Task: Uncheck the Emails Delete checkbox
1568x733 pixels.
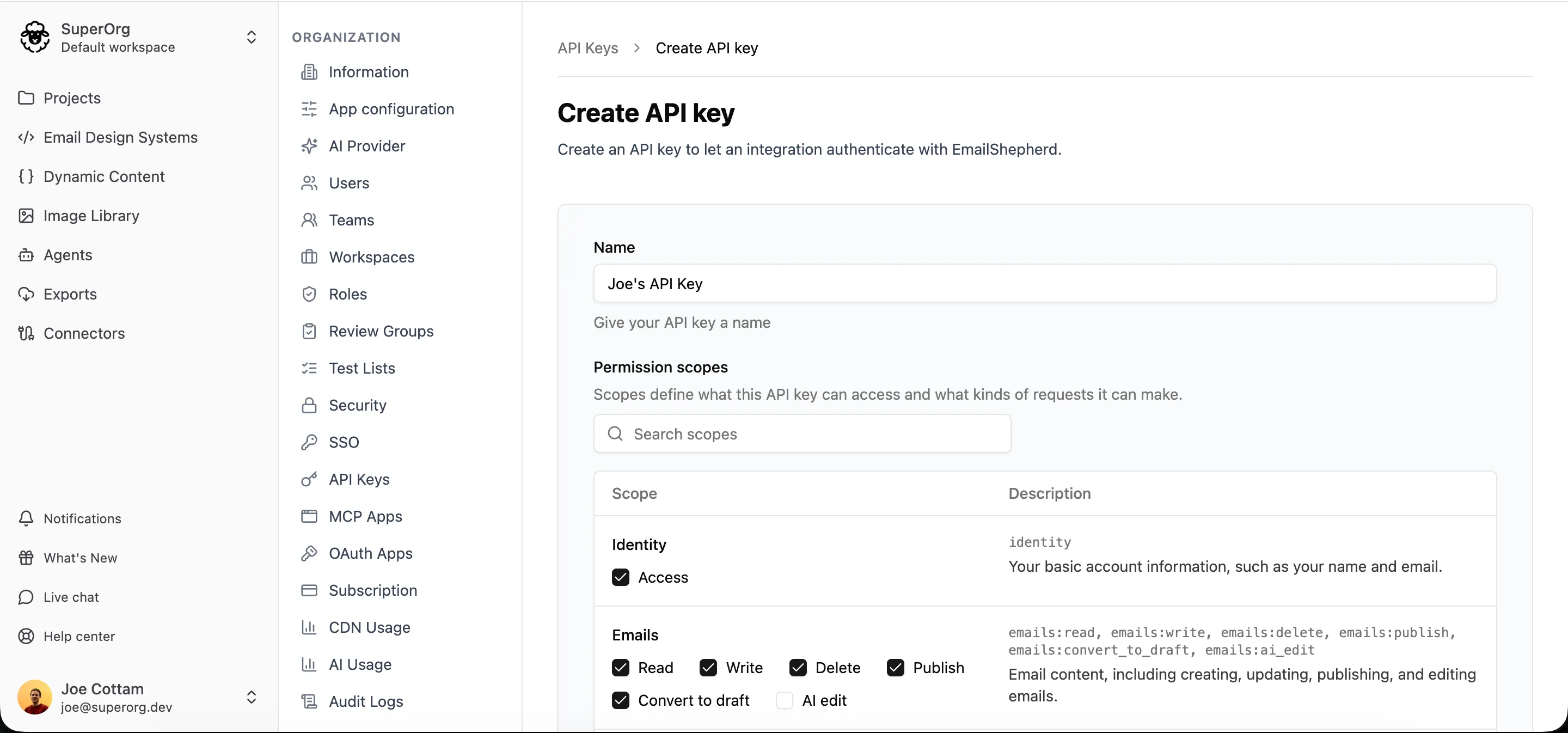Action: pos(798,668)
